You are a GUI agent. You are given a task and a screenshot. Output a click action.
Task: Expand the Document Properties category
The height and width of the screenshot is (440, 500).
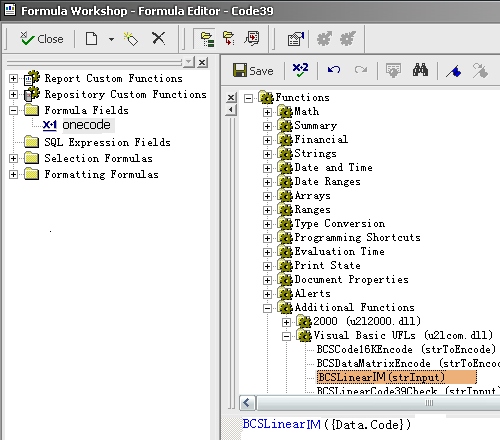click(x=267, y=280)
